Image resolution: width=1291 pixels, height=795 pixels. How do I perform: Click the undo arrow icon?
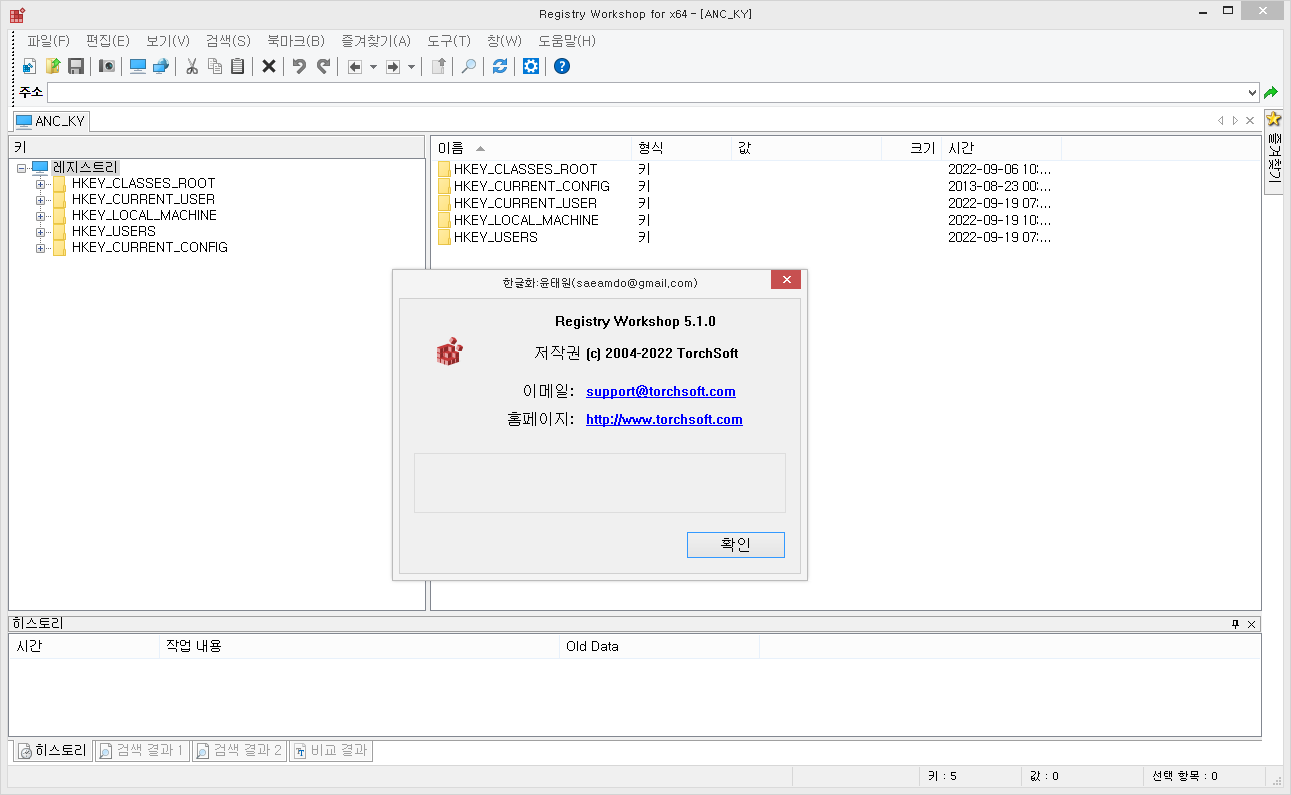coord(299,66)
